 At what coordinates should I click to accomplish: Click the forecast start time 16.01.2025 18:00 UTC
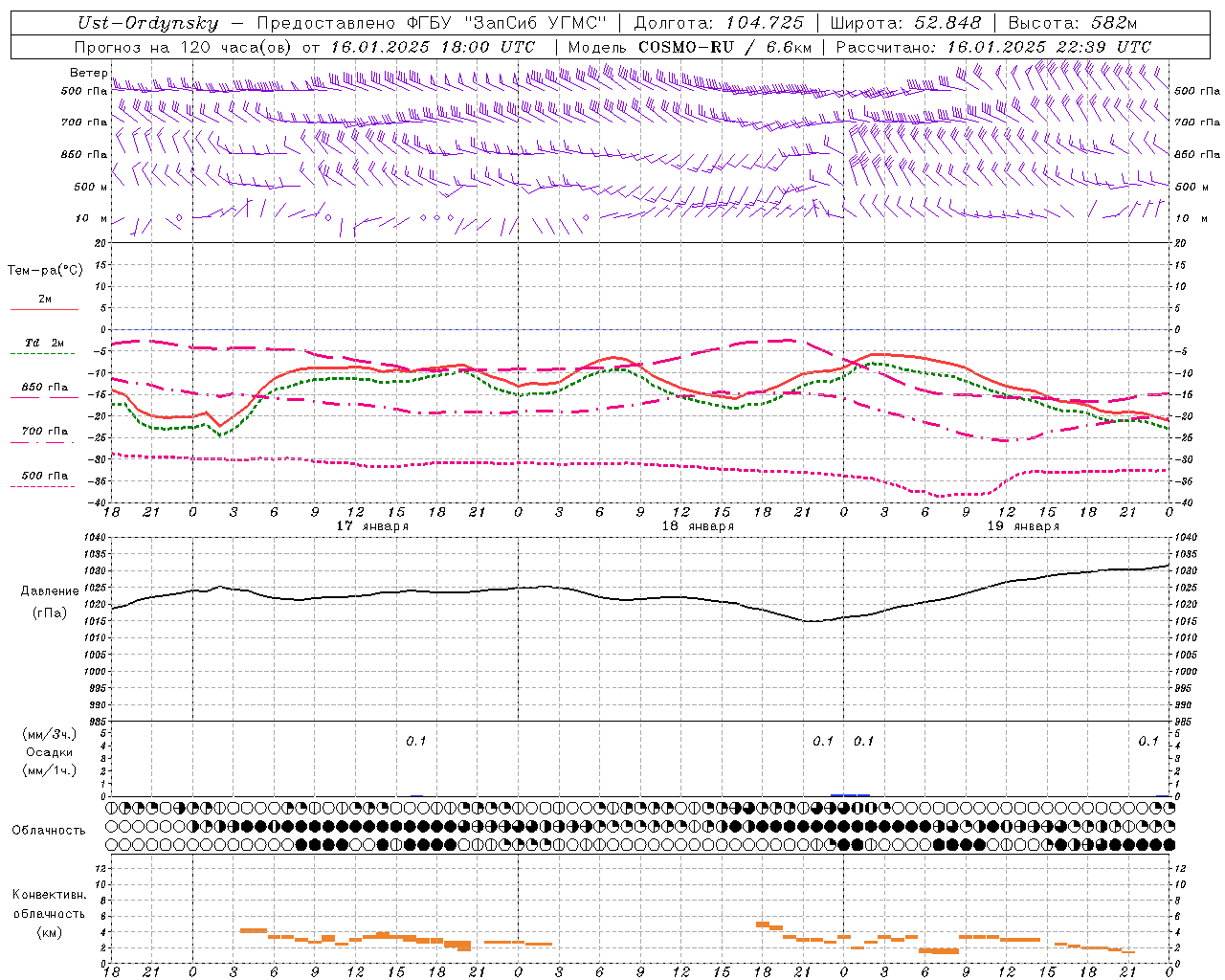coord(433,47)
